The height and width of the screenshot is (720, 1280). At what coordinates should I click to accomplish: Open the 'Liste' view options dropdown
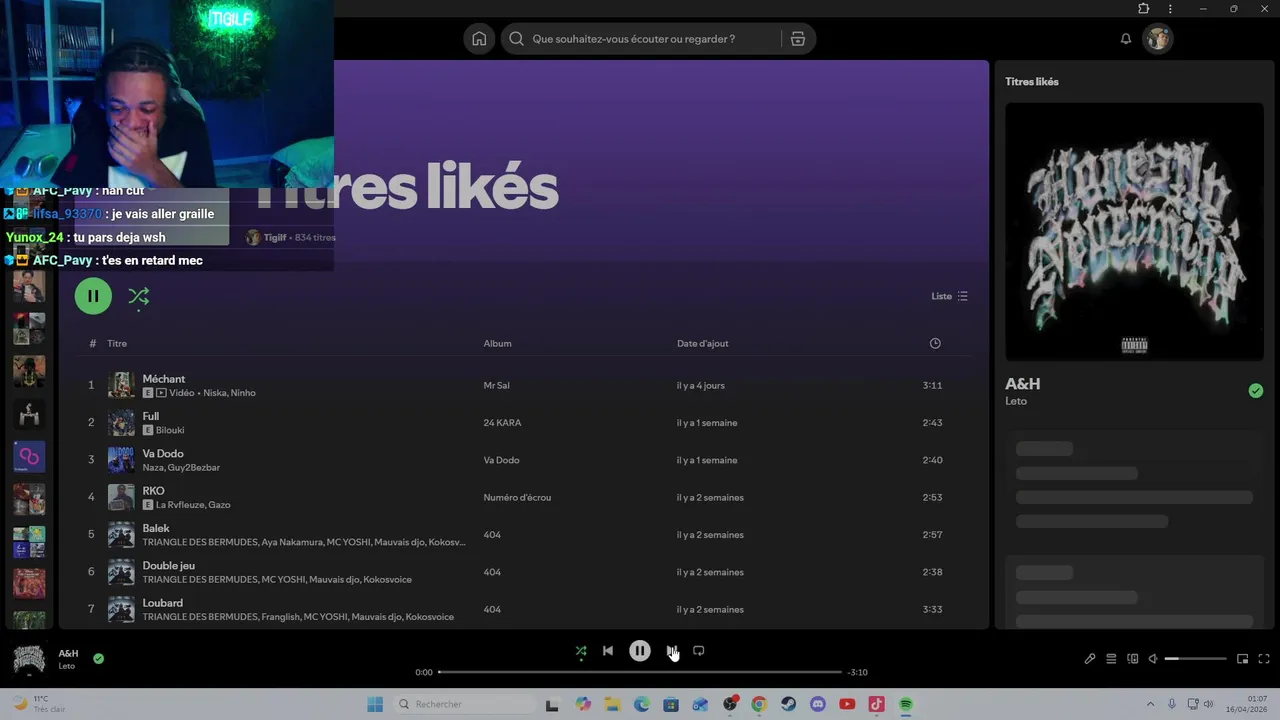(x=949, y=296)
